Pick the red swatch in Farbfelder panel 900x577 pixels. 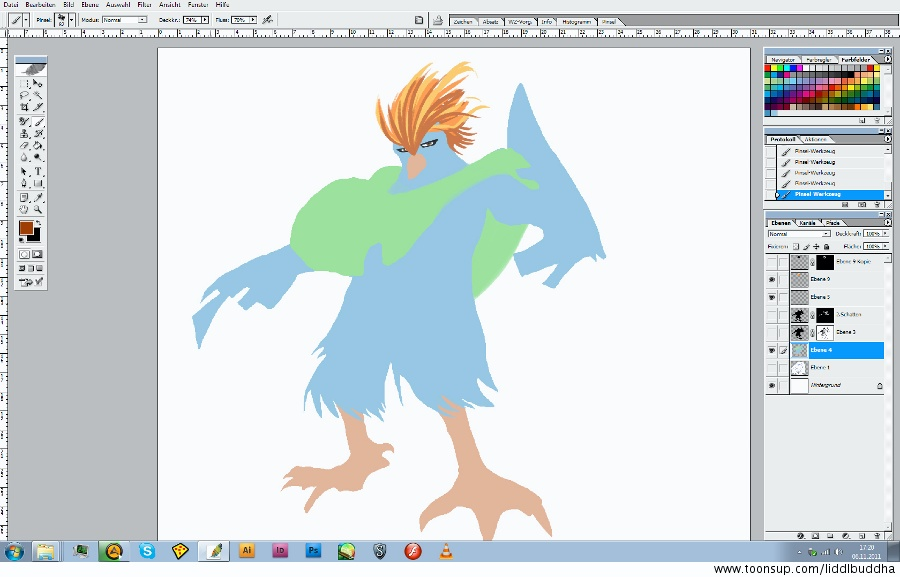point(767,68)
